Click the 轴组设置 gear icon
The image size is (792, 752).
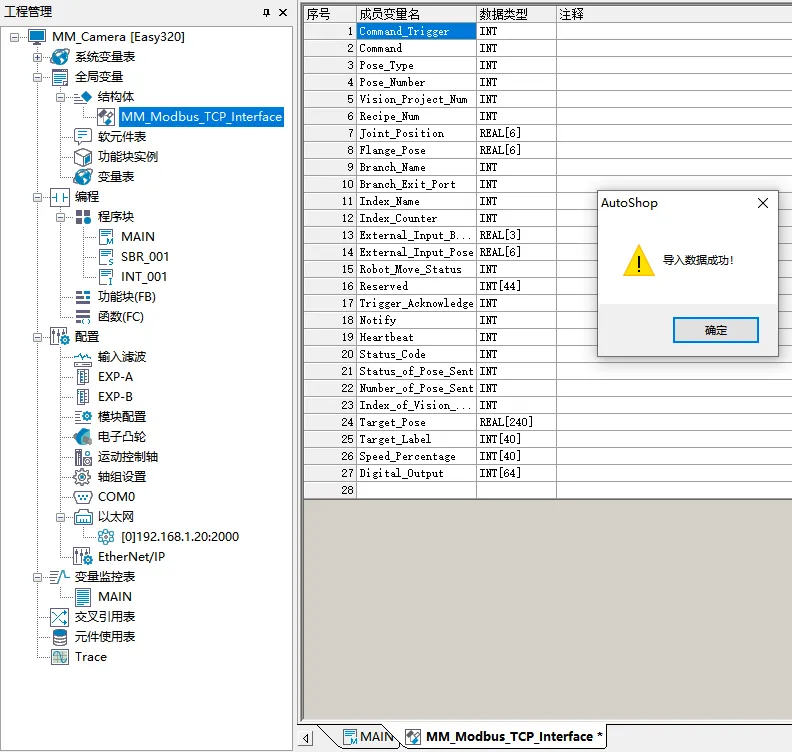click(x=82, y=477)
